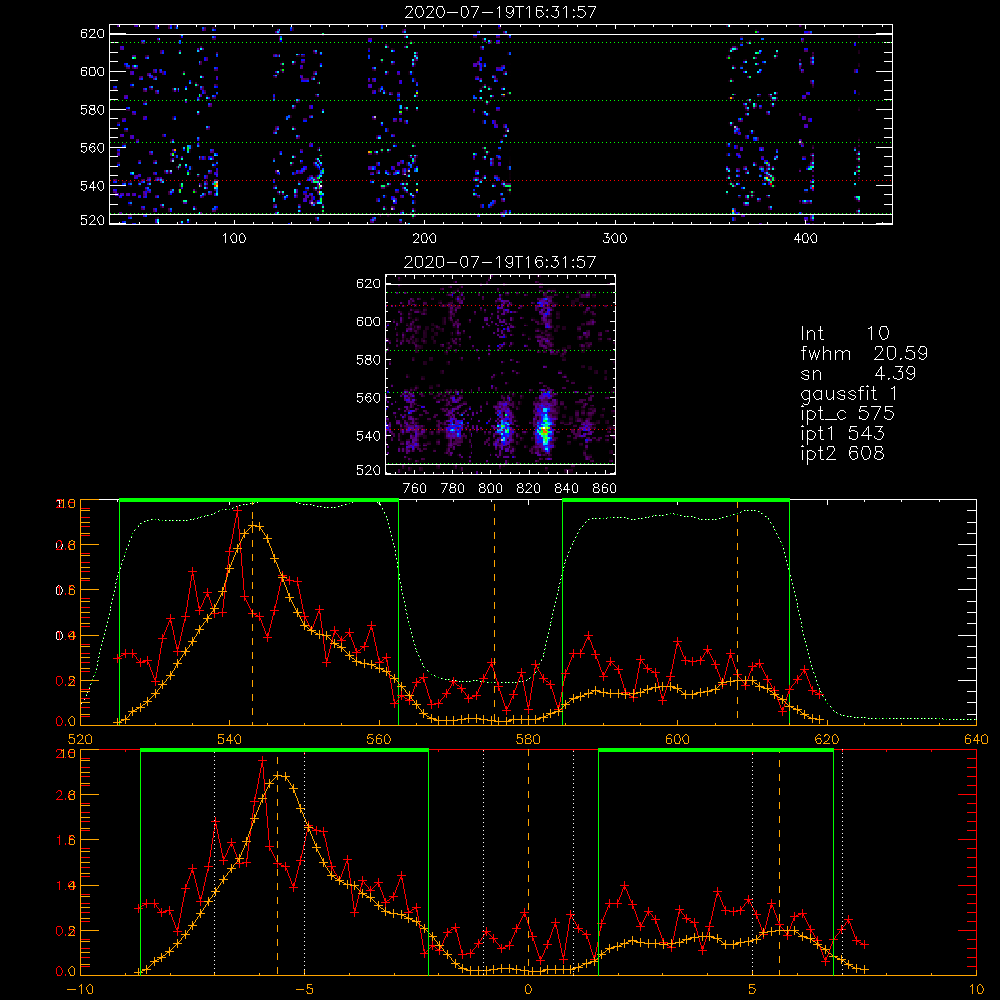Click the orange fit peak in profile plot
The image size is (1000, 1000).
tap(255, 526)
